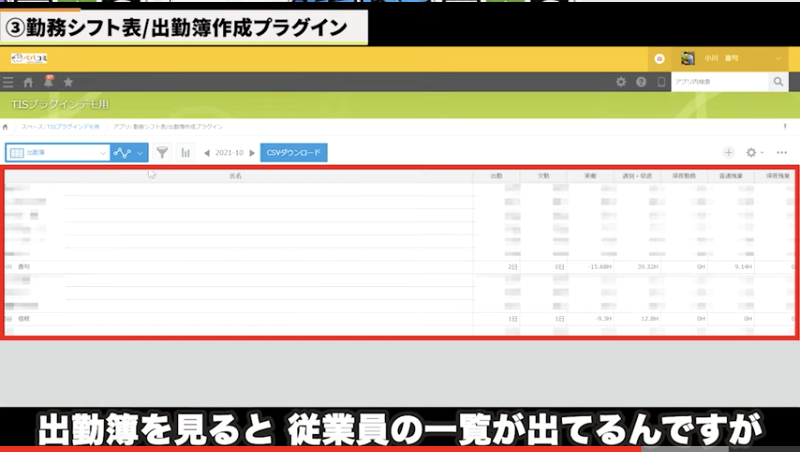
Task: Add a record with plus icon
Action: click(x=729, y=153)
